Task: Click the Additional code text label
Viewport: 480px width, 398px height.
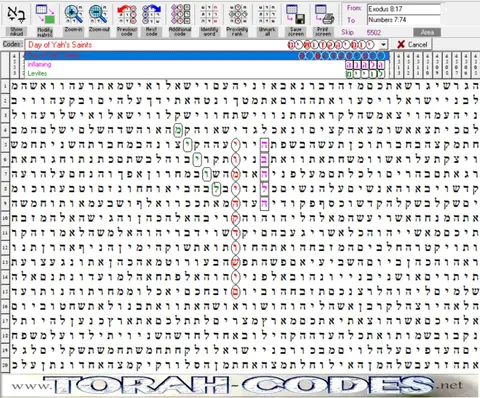Action: click(x=180, y=31)
